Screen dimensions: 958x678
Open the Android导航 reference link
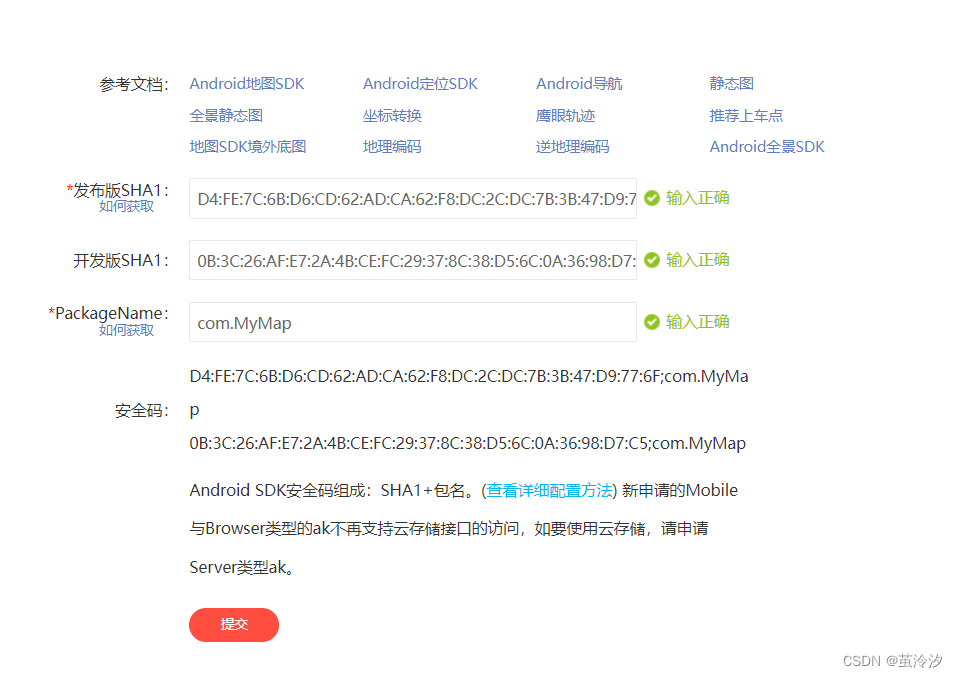(x=579, y=84)
